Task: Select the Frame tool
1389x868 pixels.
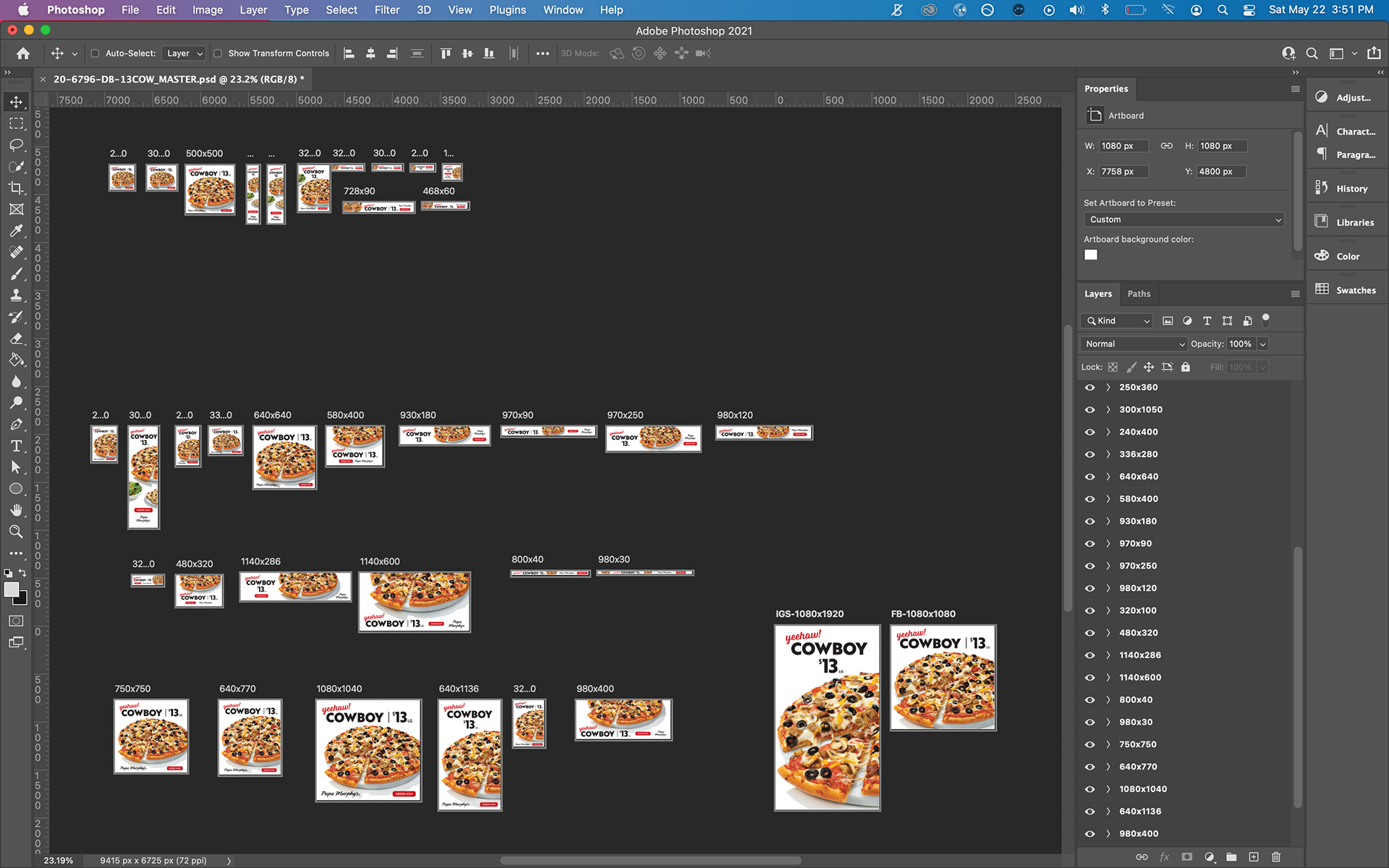Action: [16, 210]
